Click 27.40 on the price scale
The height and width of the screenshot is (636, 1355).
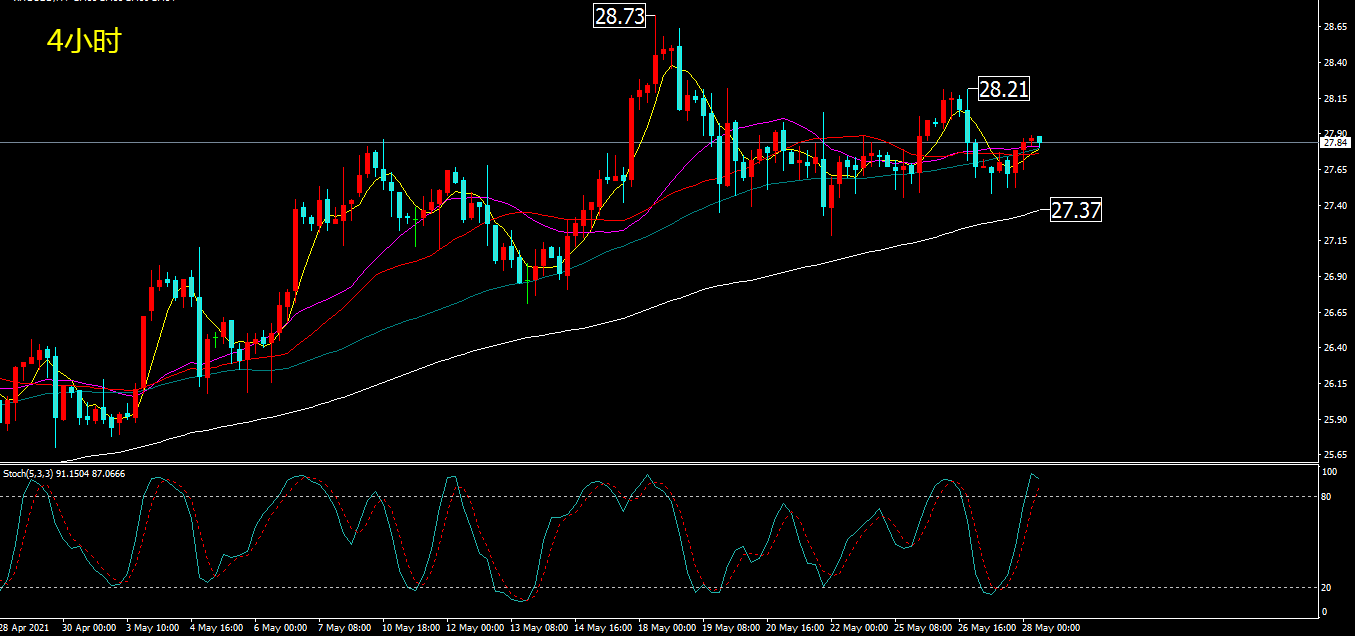1333,205
